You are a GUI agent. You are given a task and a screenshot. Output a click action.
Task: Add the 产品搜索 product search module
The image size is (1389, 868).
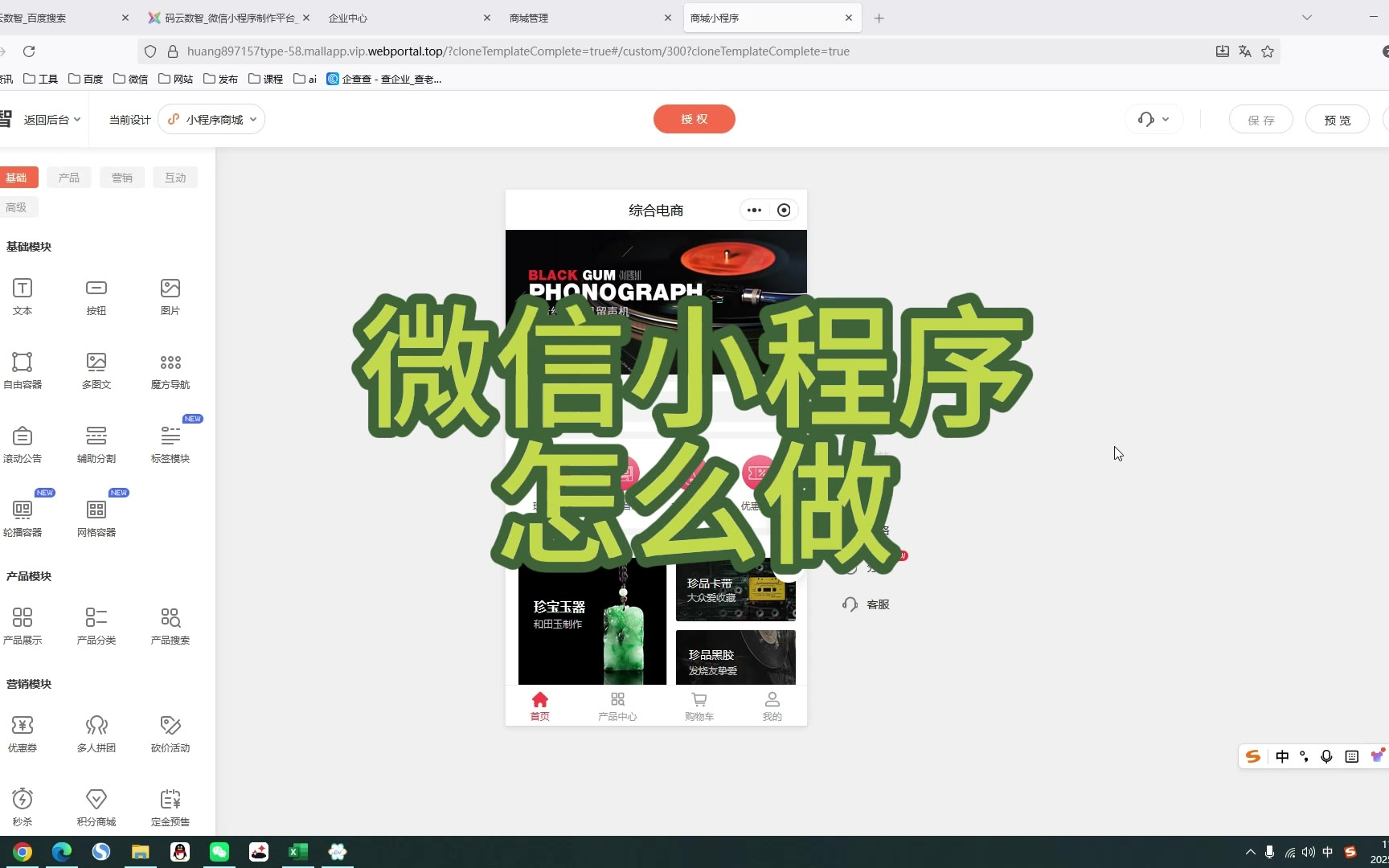point(170,626)
